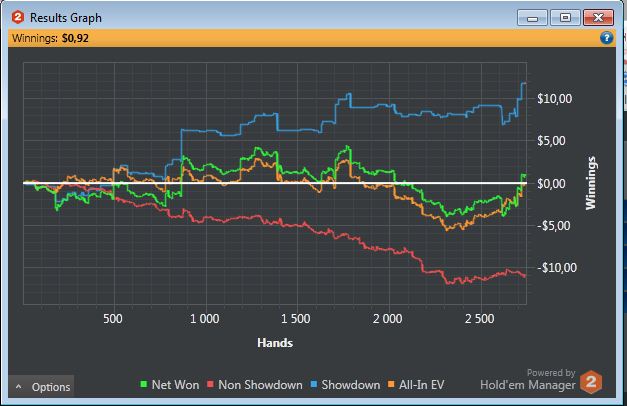Click the Hands axis title
The image size is (627, 406).
pyautogui.click(x=275, y=343)
